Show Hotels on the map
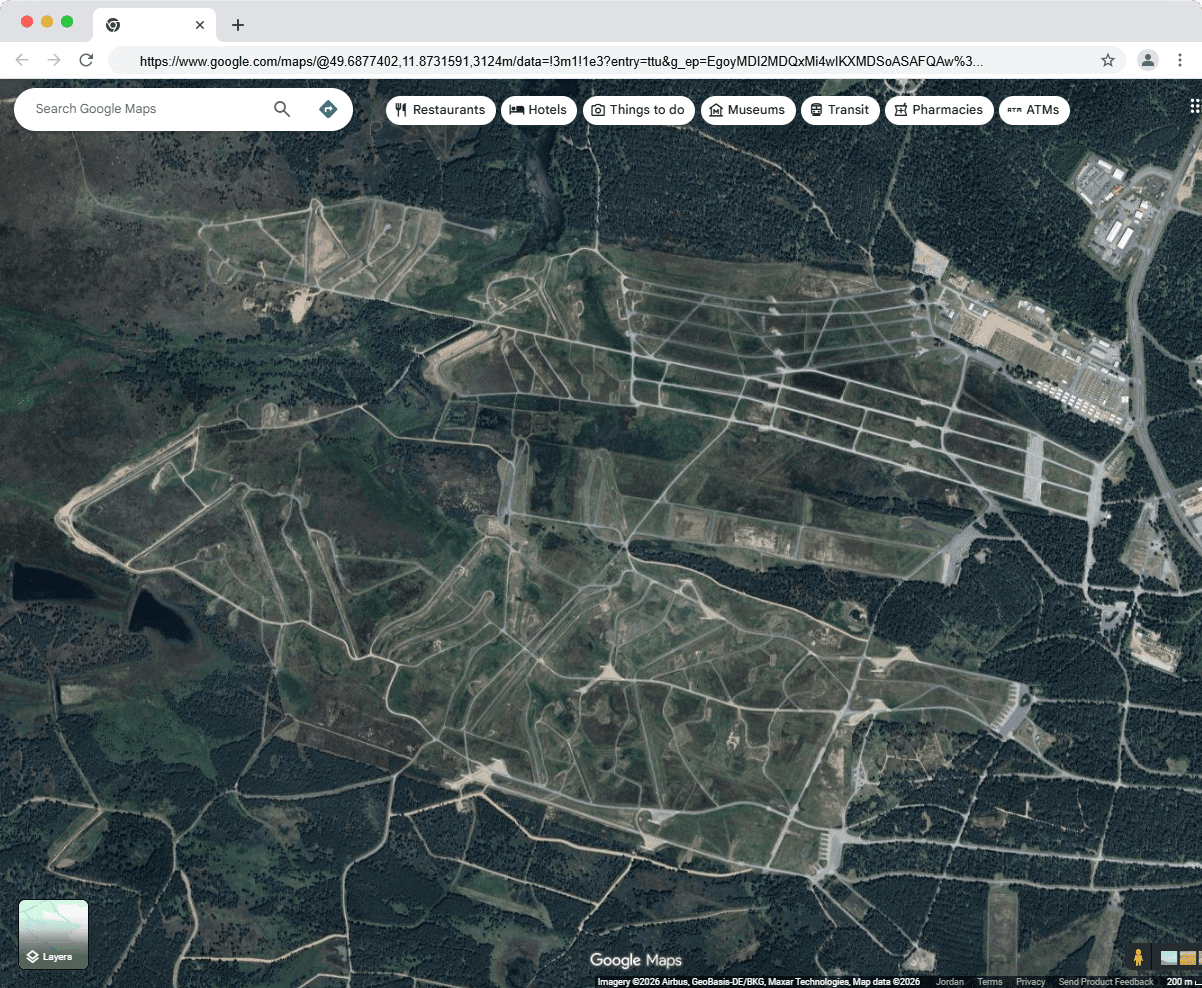The width and height of the screenshot is (1202, 988). pyautogui.click(x=538, y=110)
